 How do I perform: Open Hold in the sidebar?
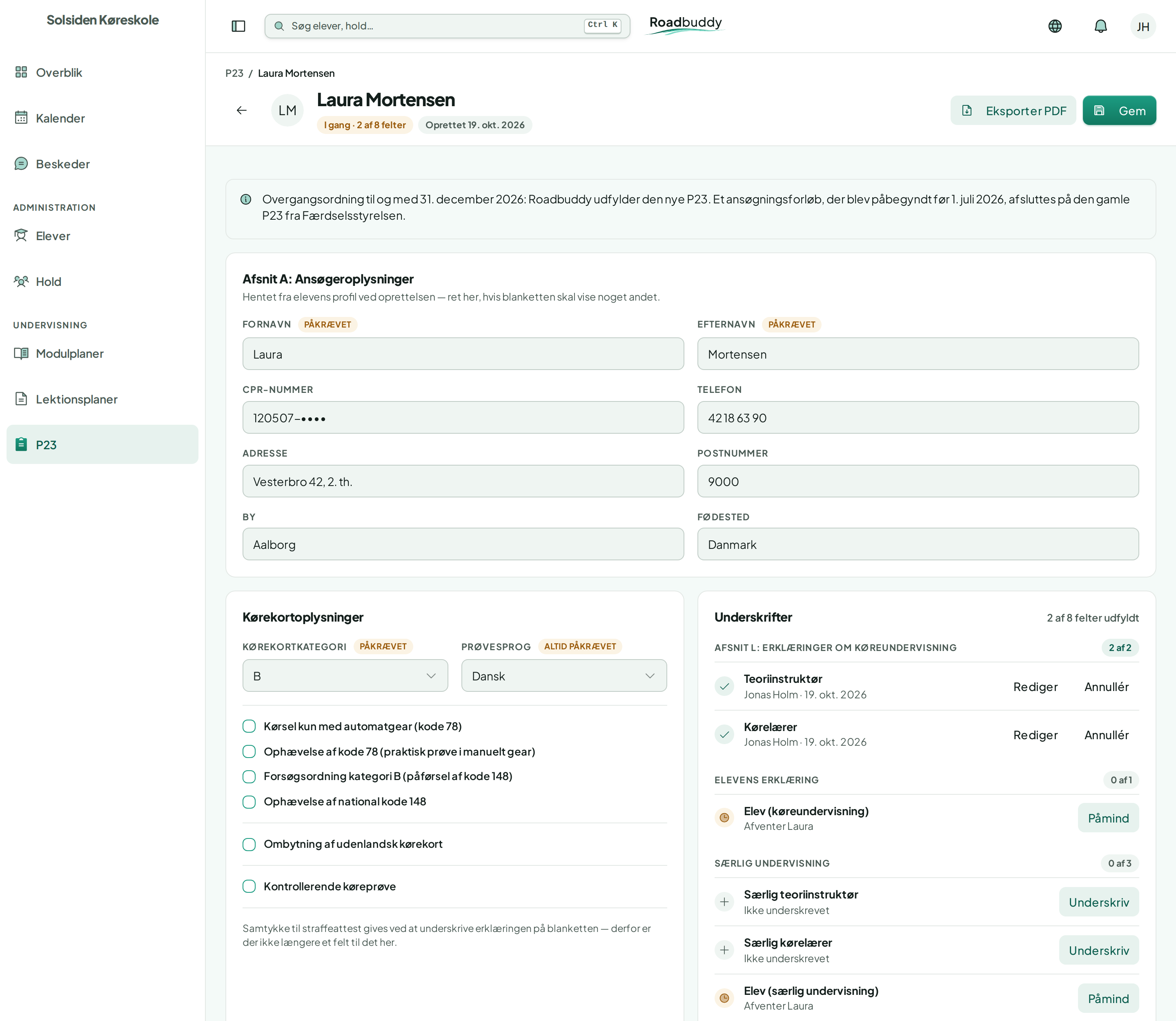point(102,281)
